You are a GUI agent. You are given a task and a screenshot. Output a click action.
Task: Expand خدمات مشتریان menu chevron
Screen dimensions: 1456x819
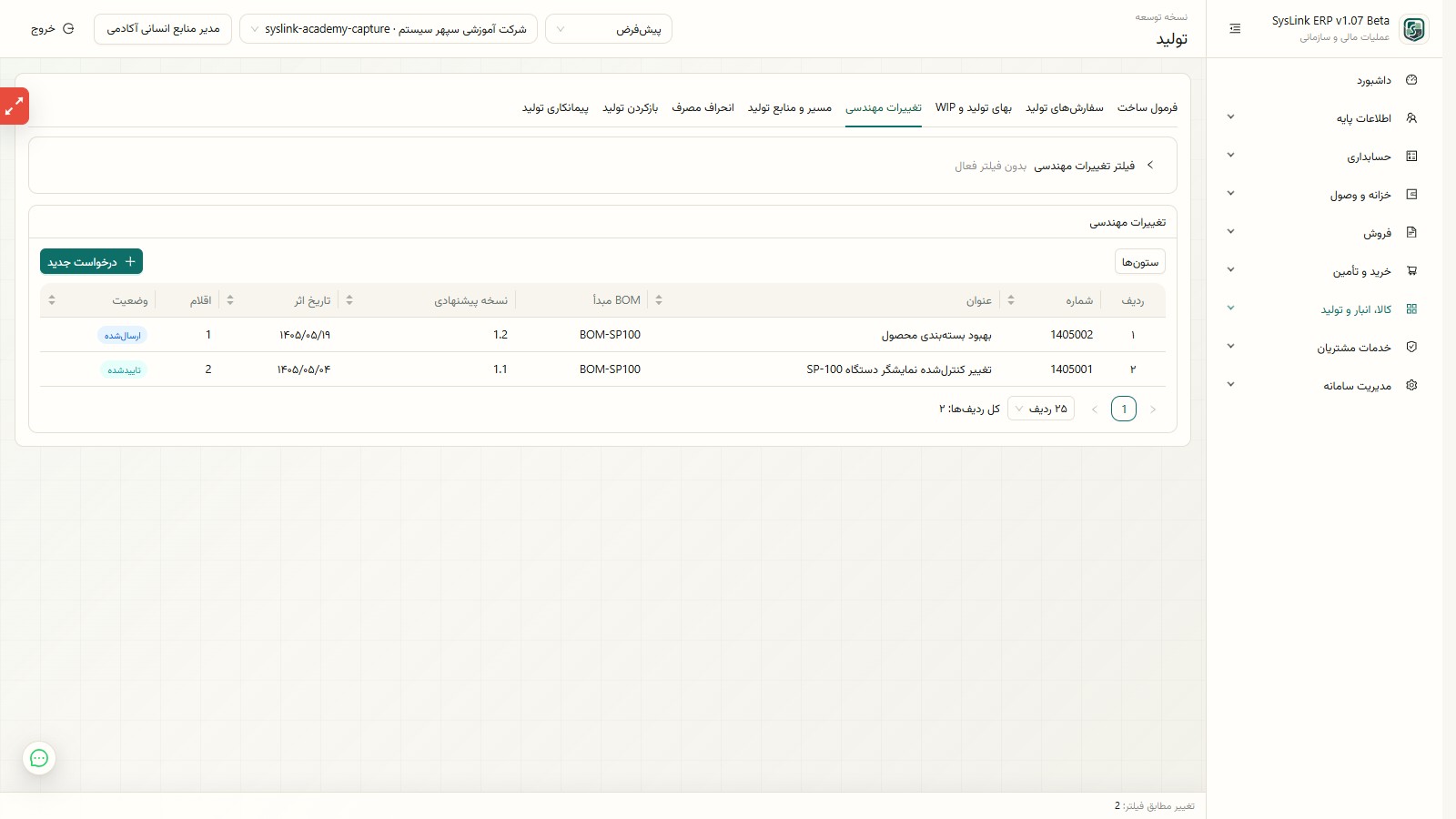[1230, 347]
